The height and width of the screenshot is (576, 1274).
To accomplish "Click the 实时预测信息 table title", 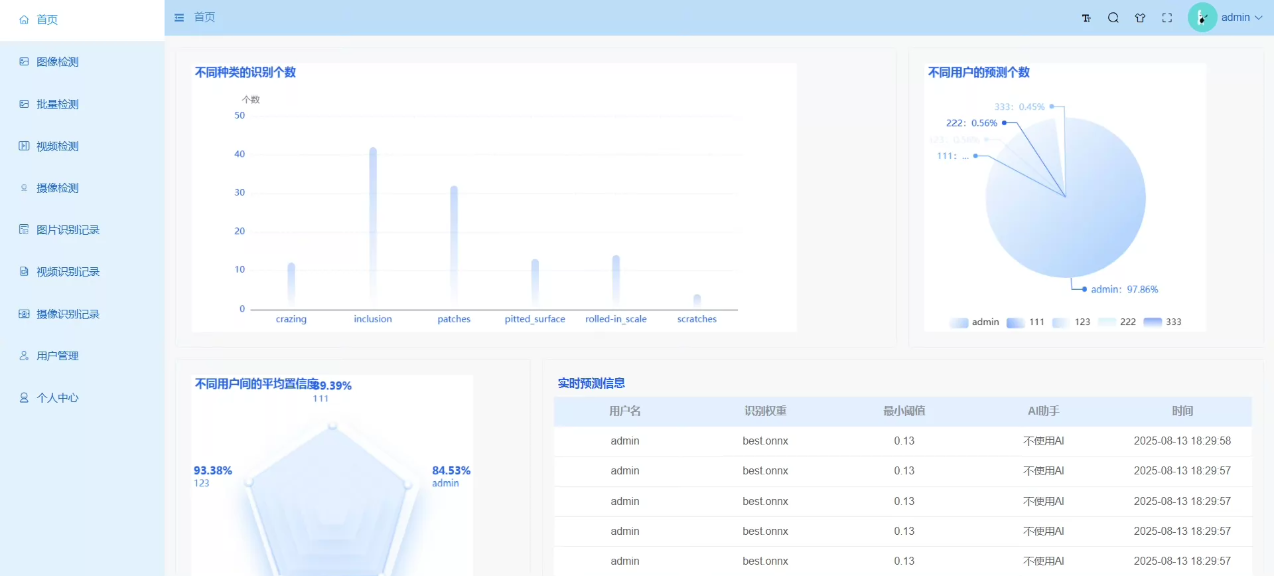I will point(591,383).
